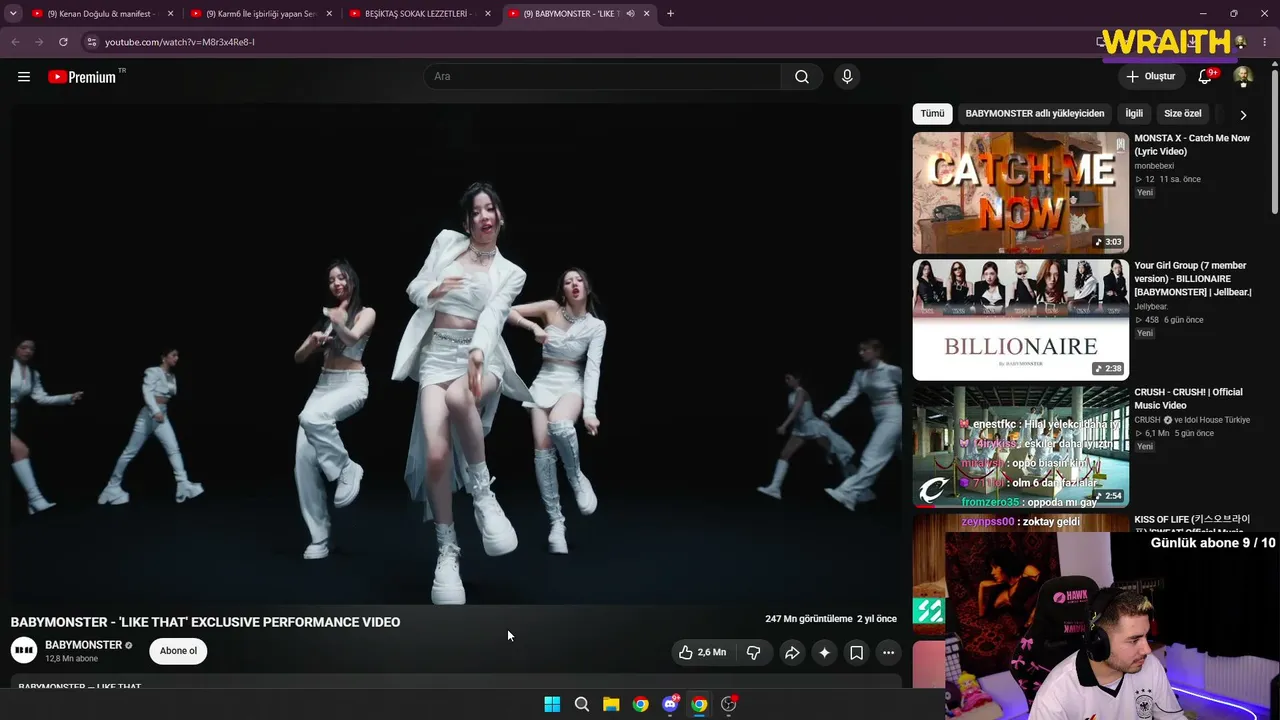Click the Abone ol subscribe button
The image size is (1280, 720).
pyautogui.click(x=178, y=651)
